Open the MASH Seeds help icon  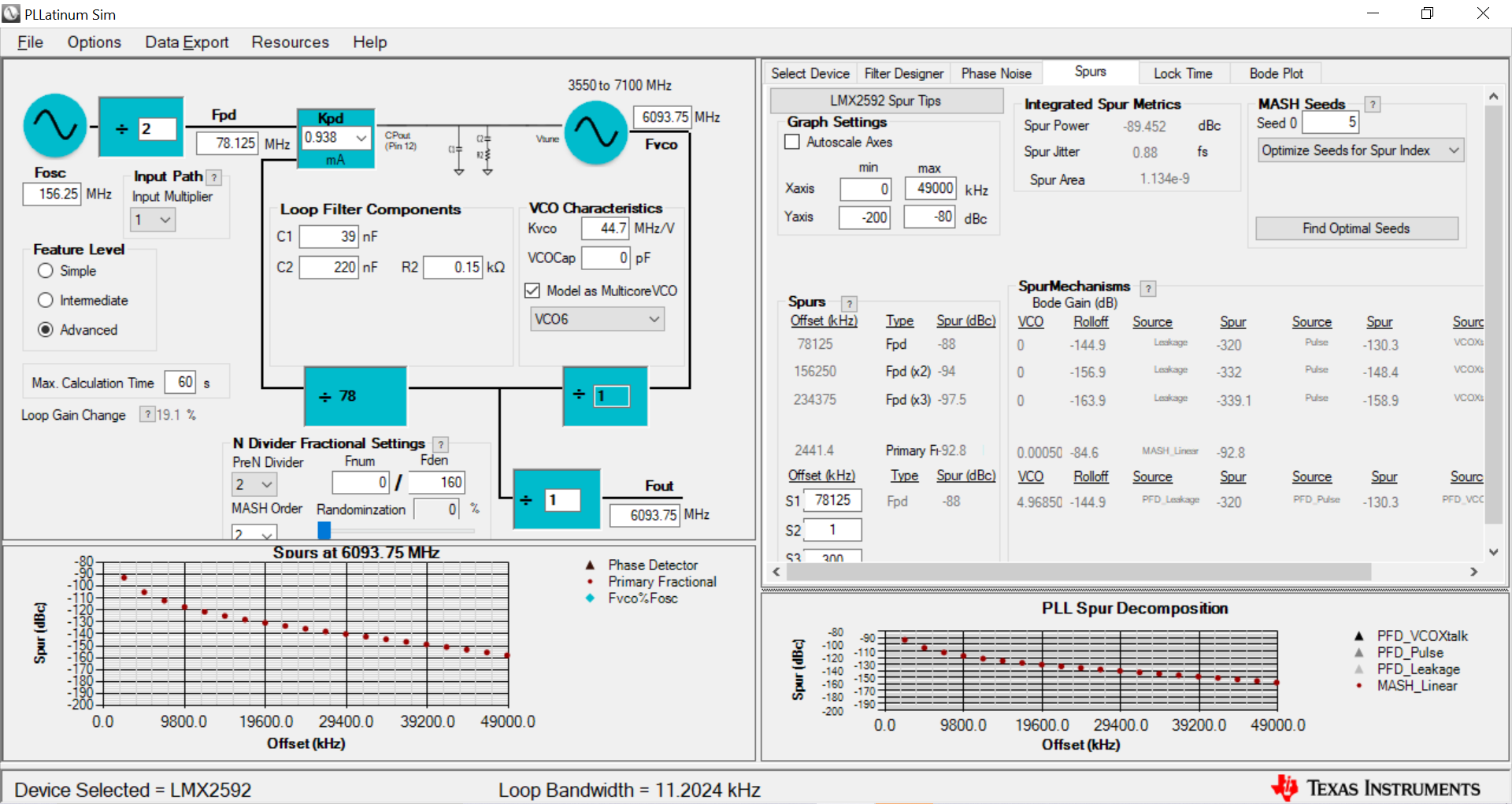(x=1373, y=104)
